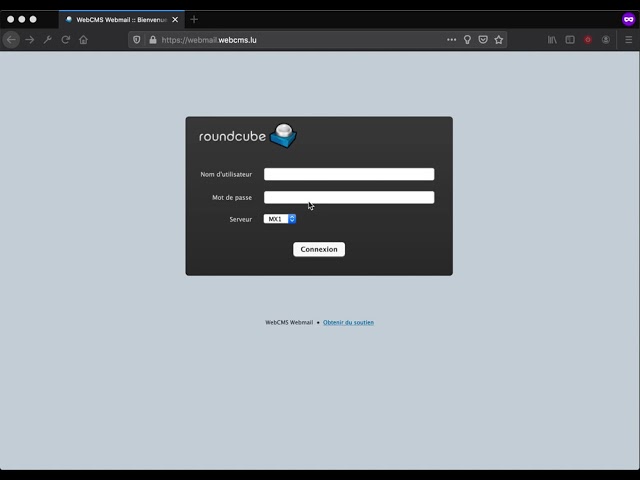Go back with the browser back arrow
The height and width of the screenshot is (480, 640).
tap(11, 40)
